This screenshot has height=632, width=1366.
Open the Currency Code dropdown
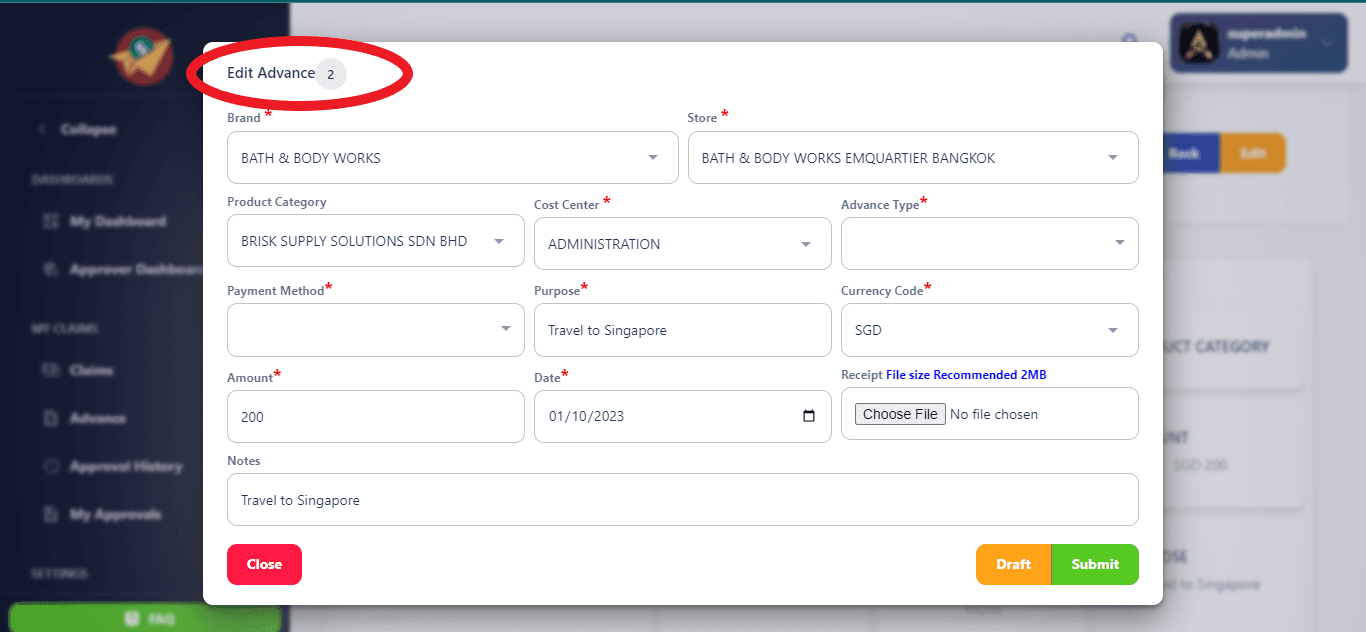click(989, 330)
